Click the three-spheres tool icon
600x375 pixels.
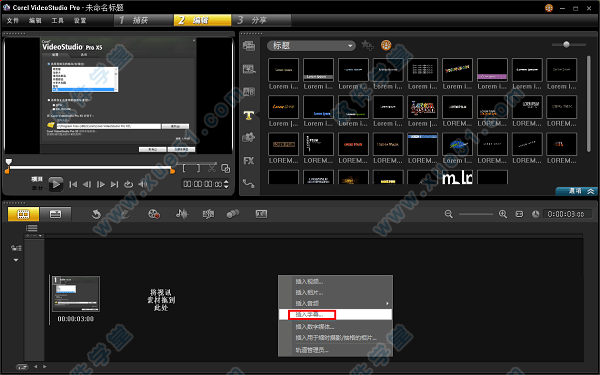(x=233, y=214)
